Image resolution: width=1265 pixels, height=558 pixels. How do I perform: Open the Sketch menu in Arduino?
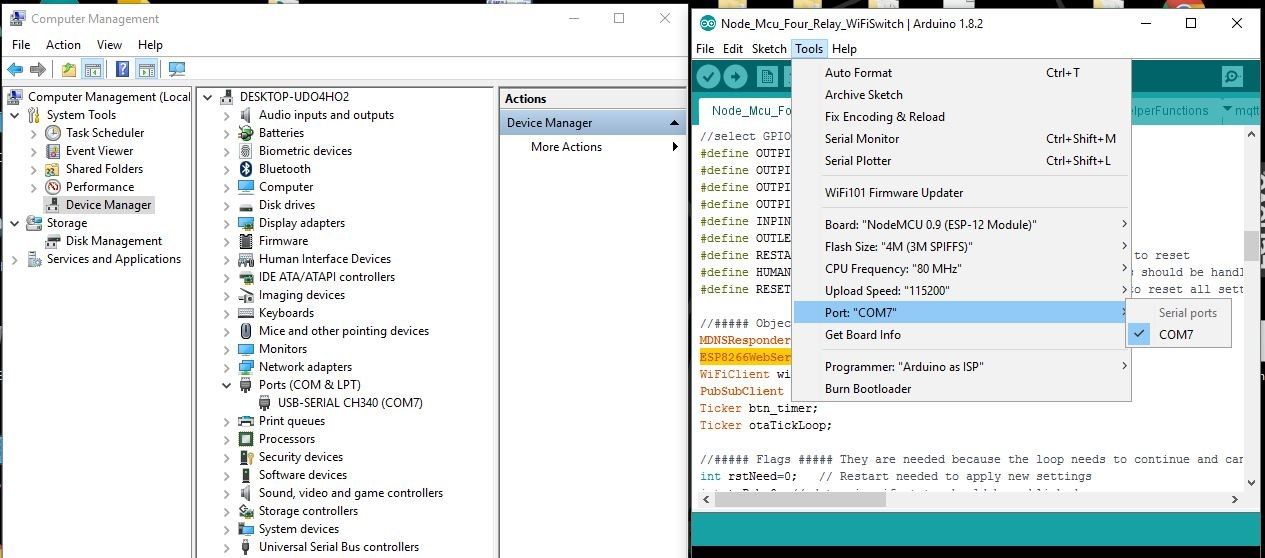769,48
